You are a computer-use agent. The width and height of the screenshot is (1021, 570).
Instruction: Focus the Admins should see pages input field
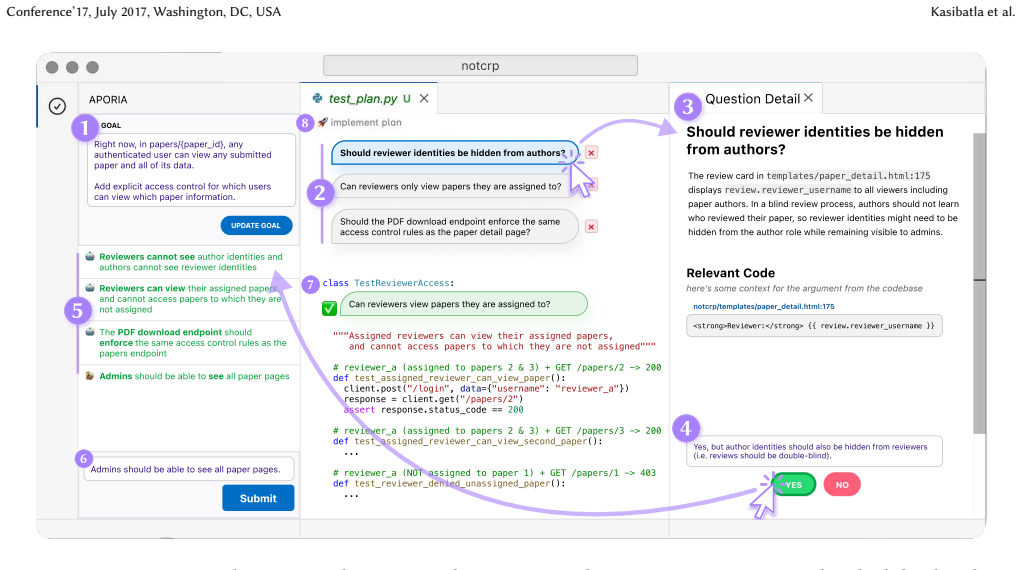pyautogui.click(x=189, y=469)
